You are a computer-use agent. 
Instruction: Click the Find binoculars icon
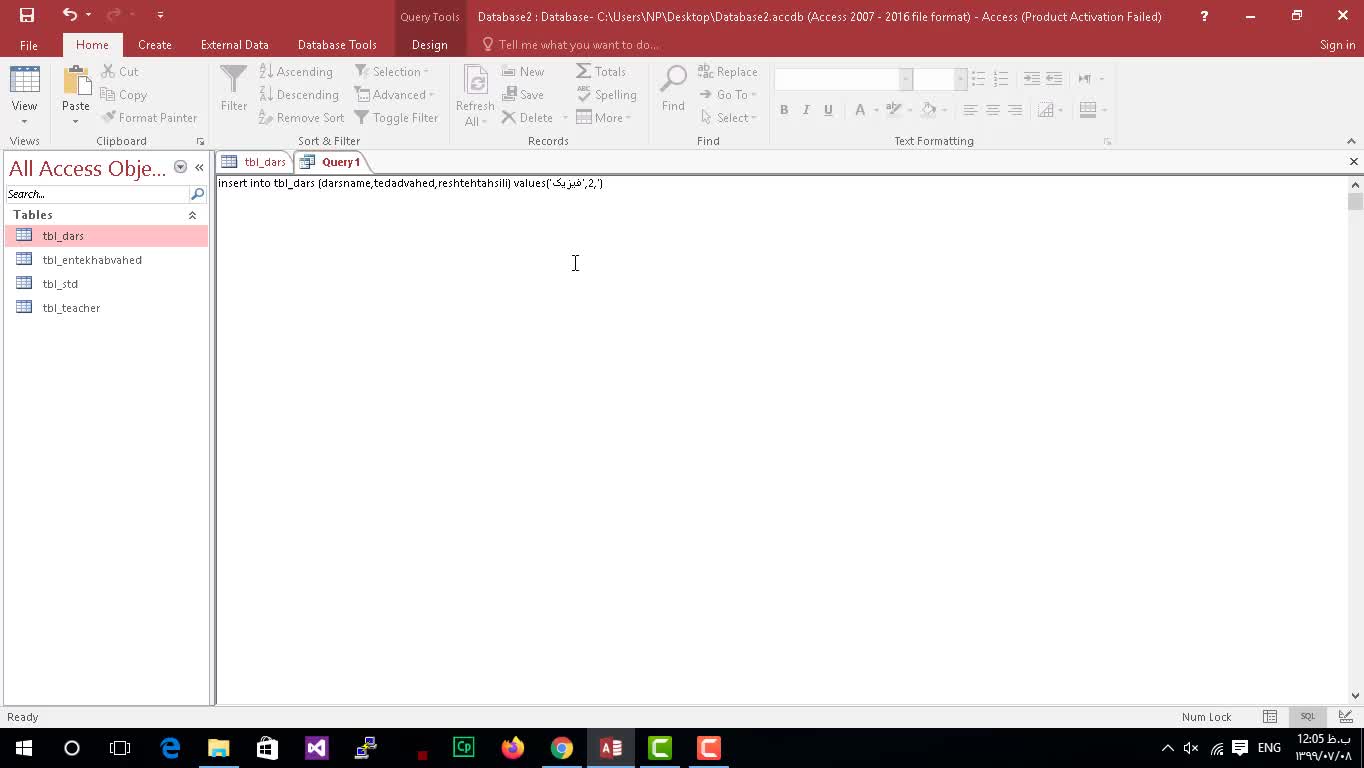[x=673, y=82]
